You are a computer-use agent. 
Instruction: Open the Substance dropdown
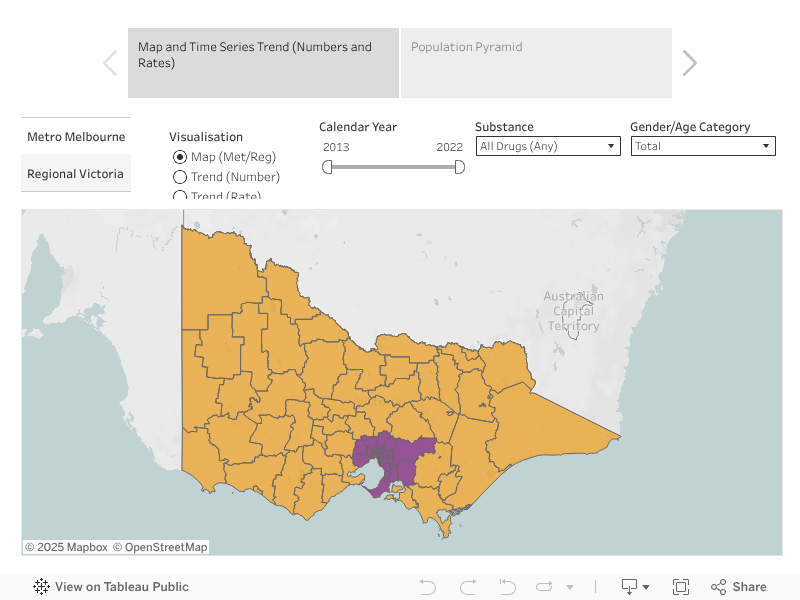tap(548, 146)
